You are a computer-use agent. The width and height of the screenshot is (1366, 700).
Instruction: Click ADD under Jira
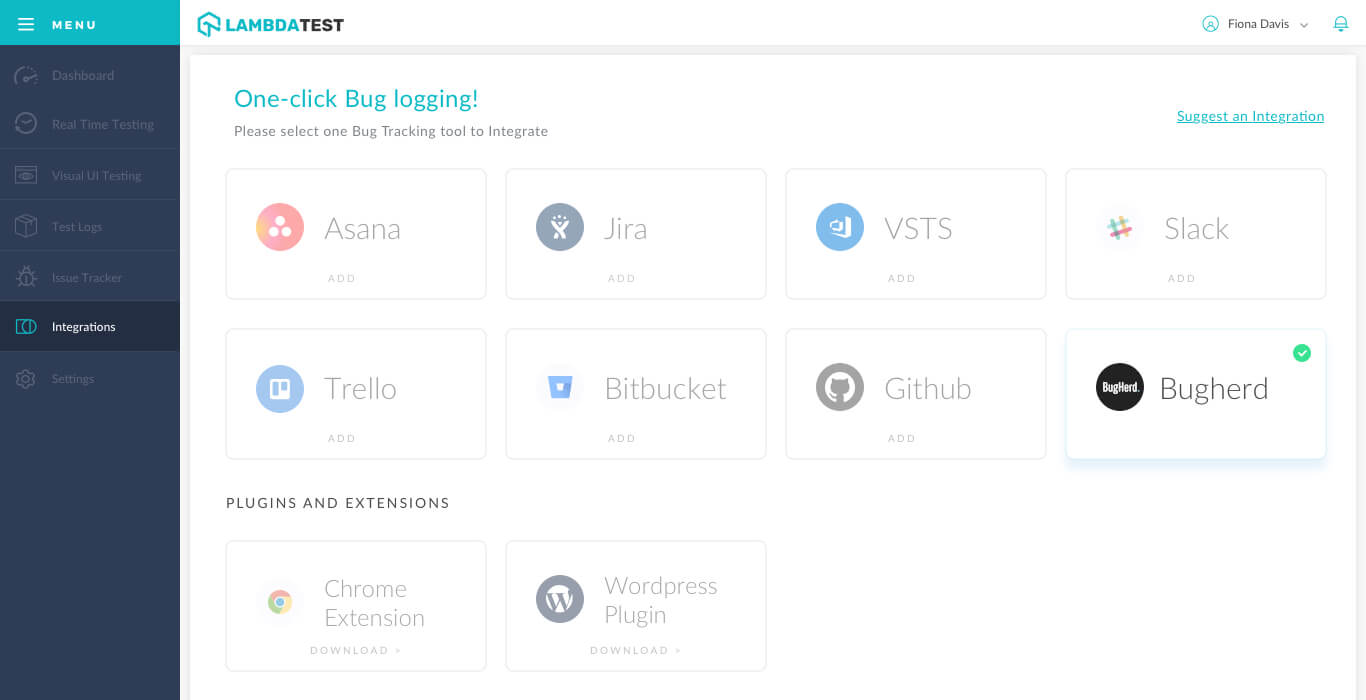(622, 278)
